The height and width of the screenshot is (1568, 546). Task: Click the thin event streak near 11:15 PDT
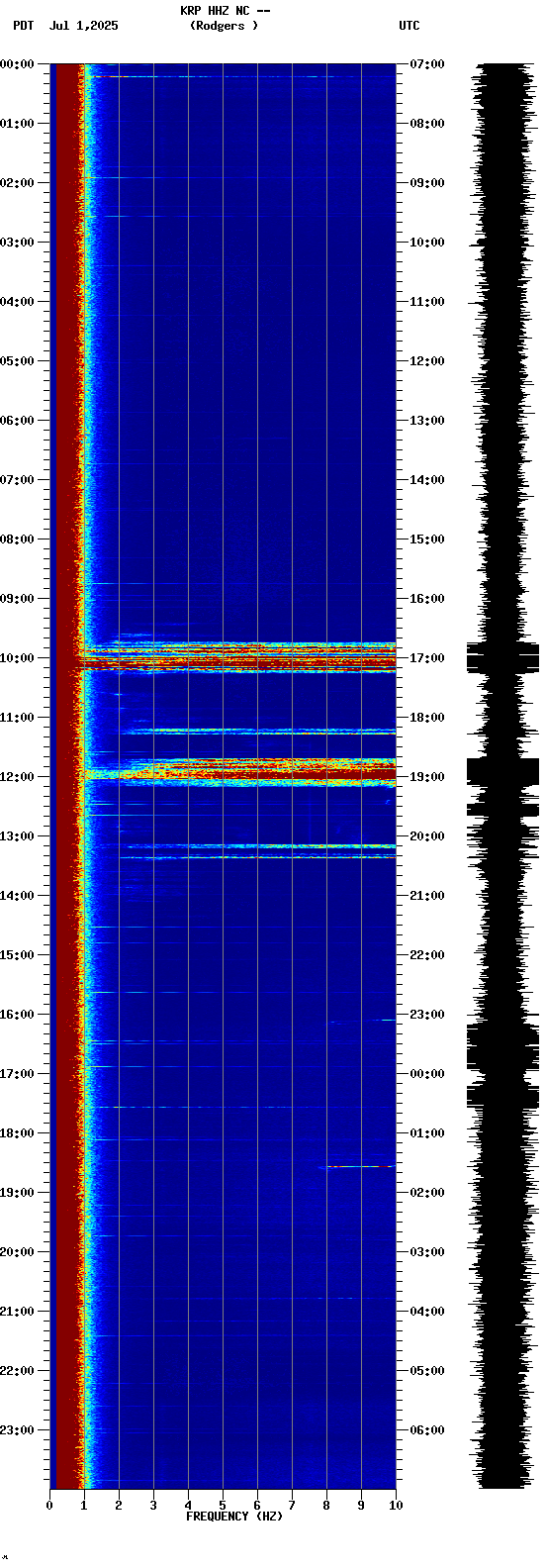pos(257,732)
